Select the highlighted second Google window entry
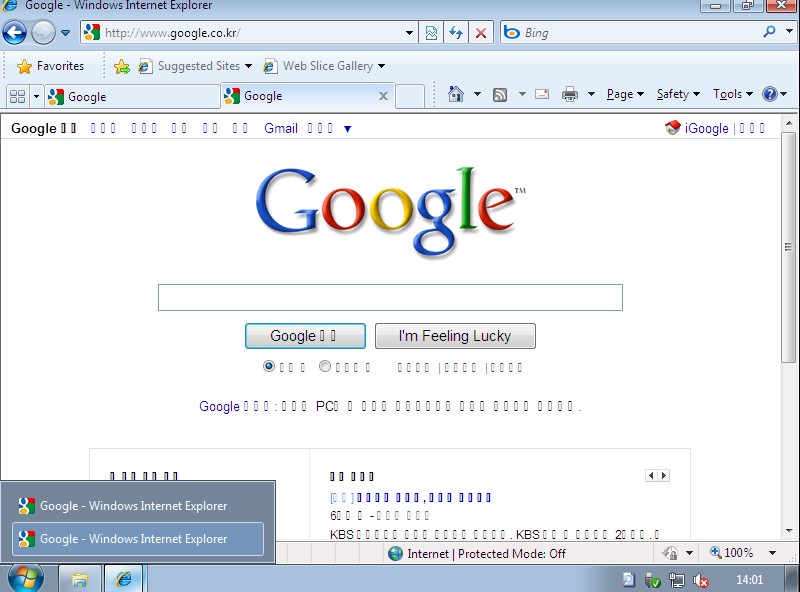 click(x=138, y=539)
